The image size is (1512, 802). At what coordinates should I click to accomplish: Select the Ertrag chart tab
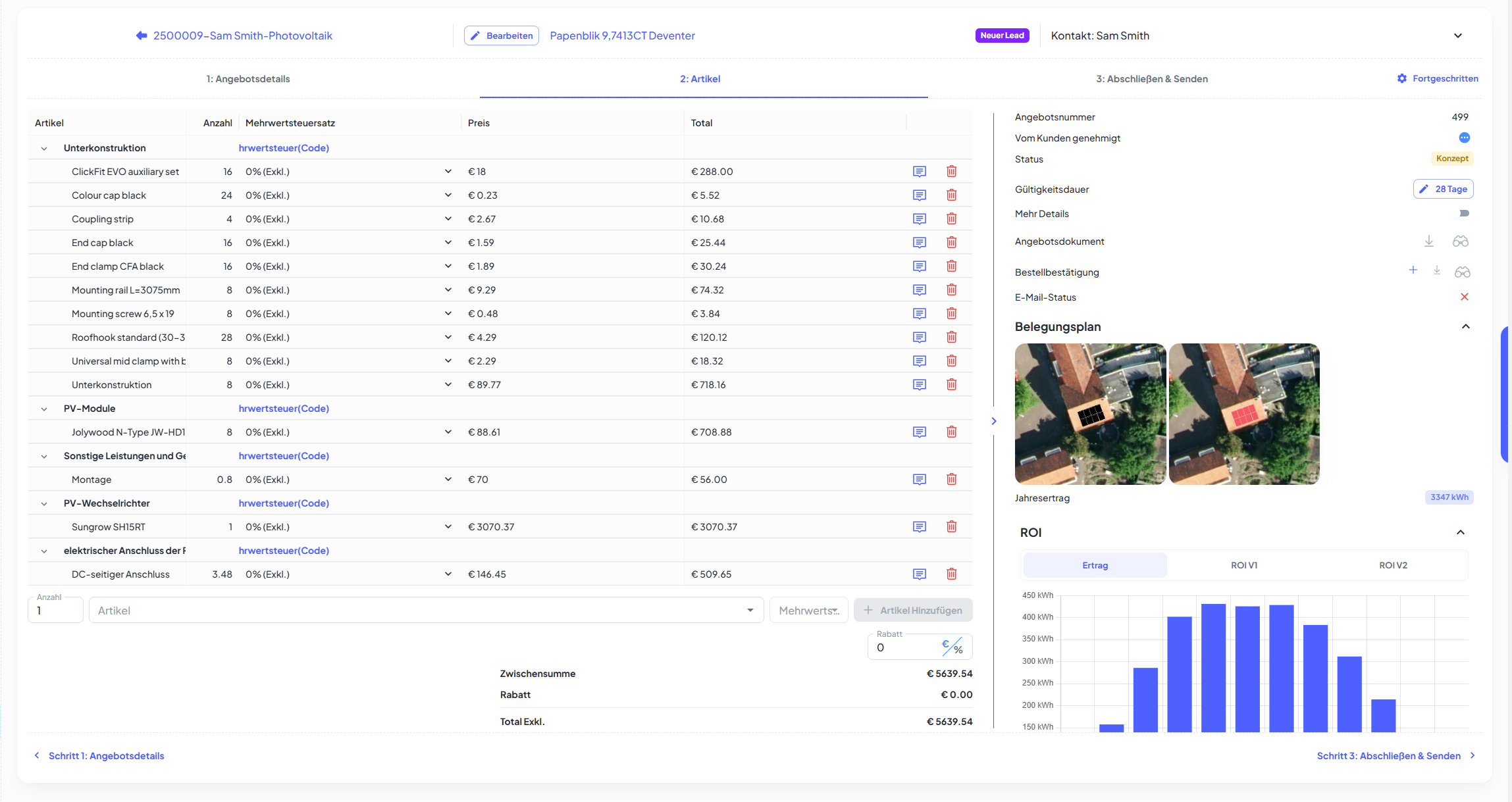pyautogui.click(x=1095, y=565)
